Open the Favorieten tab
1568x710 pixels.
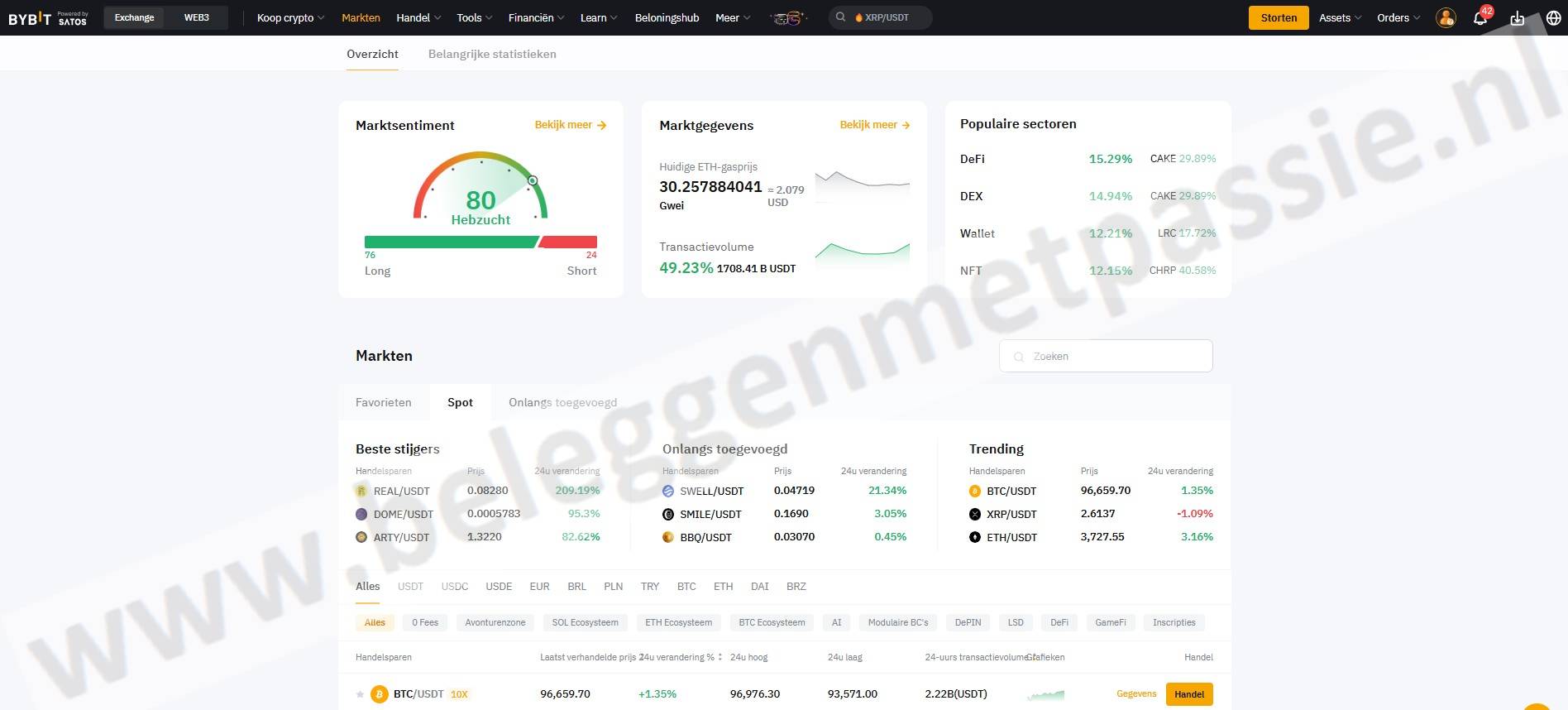(x=383, y=402)
